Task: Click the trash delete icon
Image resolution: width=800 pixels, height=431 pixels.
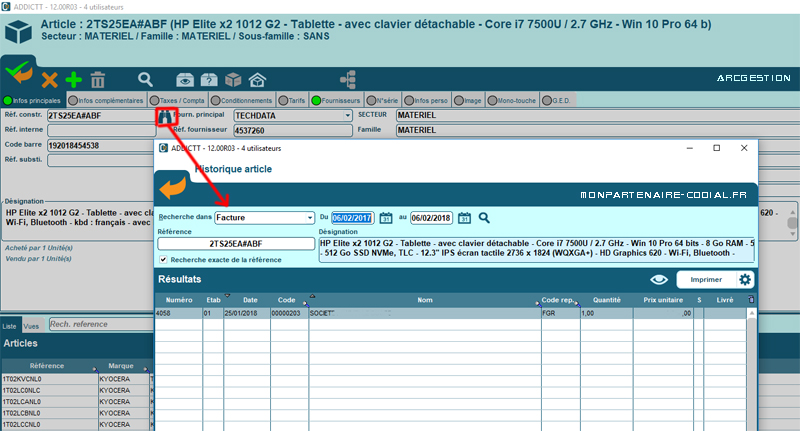Action: pos(98,79)
